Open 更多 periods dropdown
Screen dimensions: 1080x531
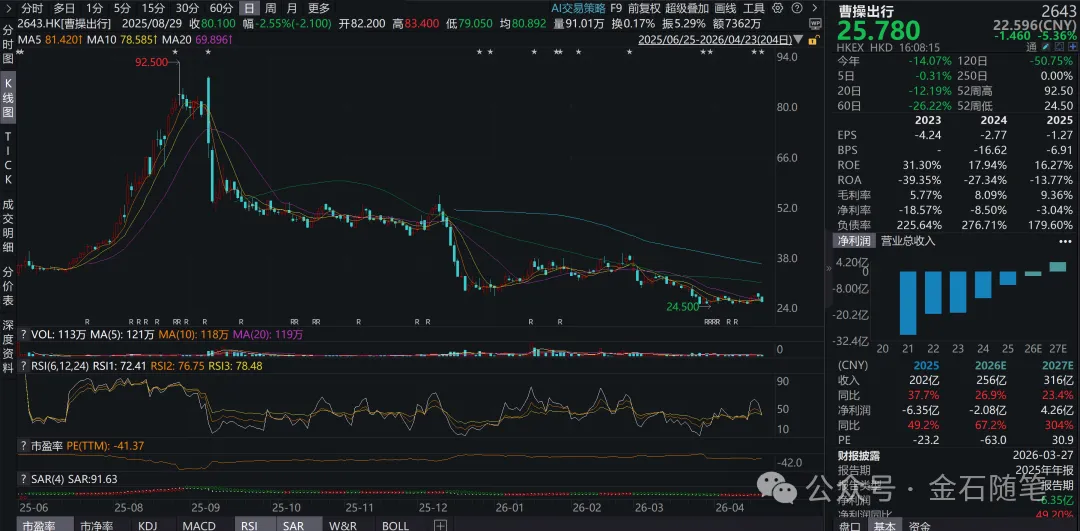click(319, 8)
